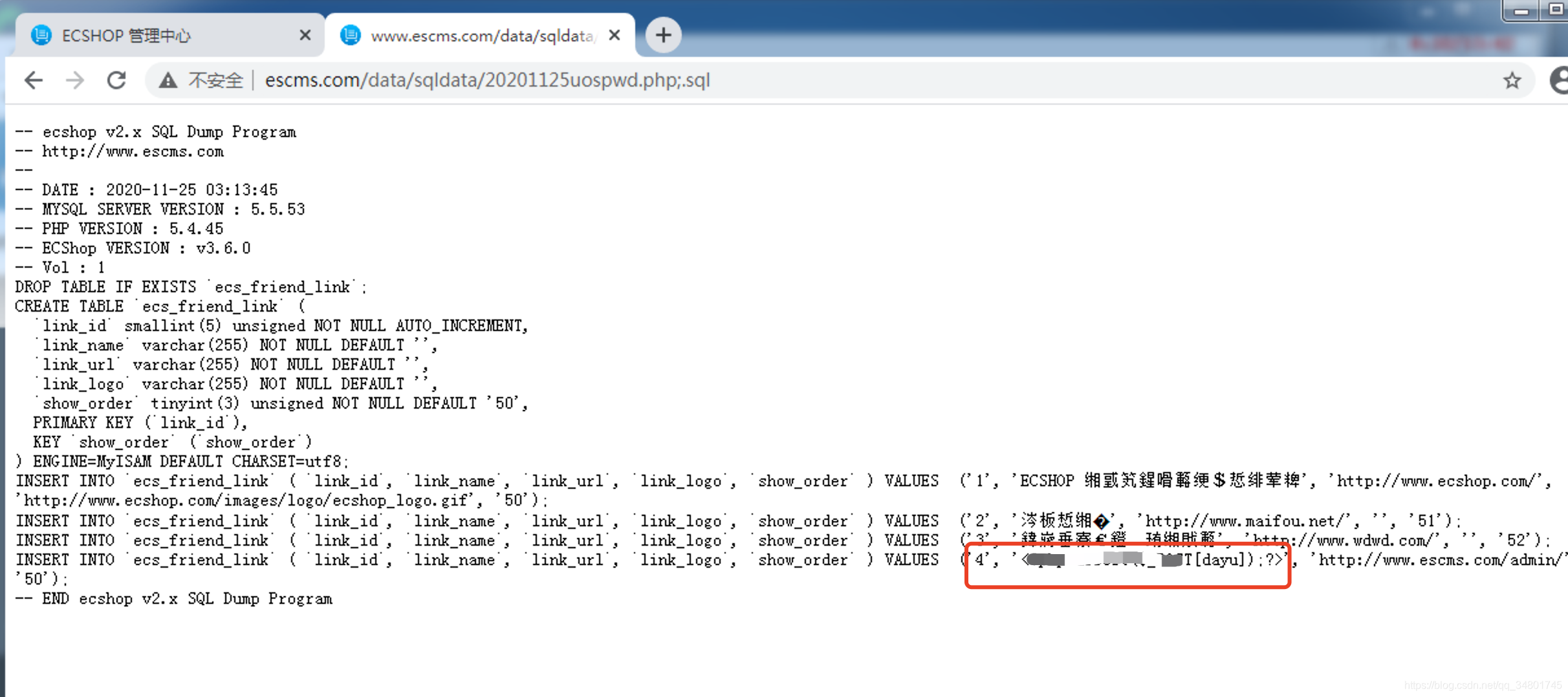This screenshot has width=1568, height=697.
Task: Go back with the browser back arrow
Action: (x=34, y=80)
